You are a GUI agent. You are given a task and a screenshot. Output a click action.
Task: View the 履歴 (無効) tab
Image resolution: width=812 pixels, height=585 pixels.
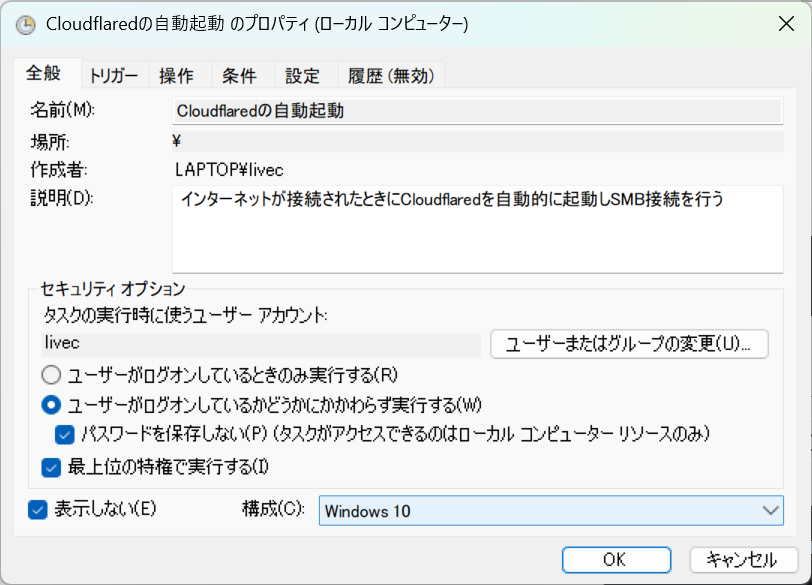click(x=391, y=76)
